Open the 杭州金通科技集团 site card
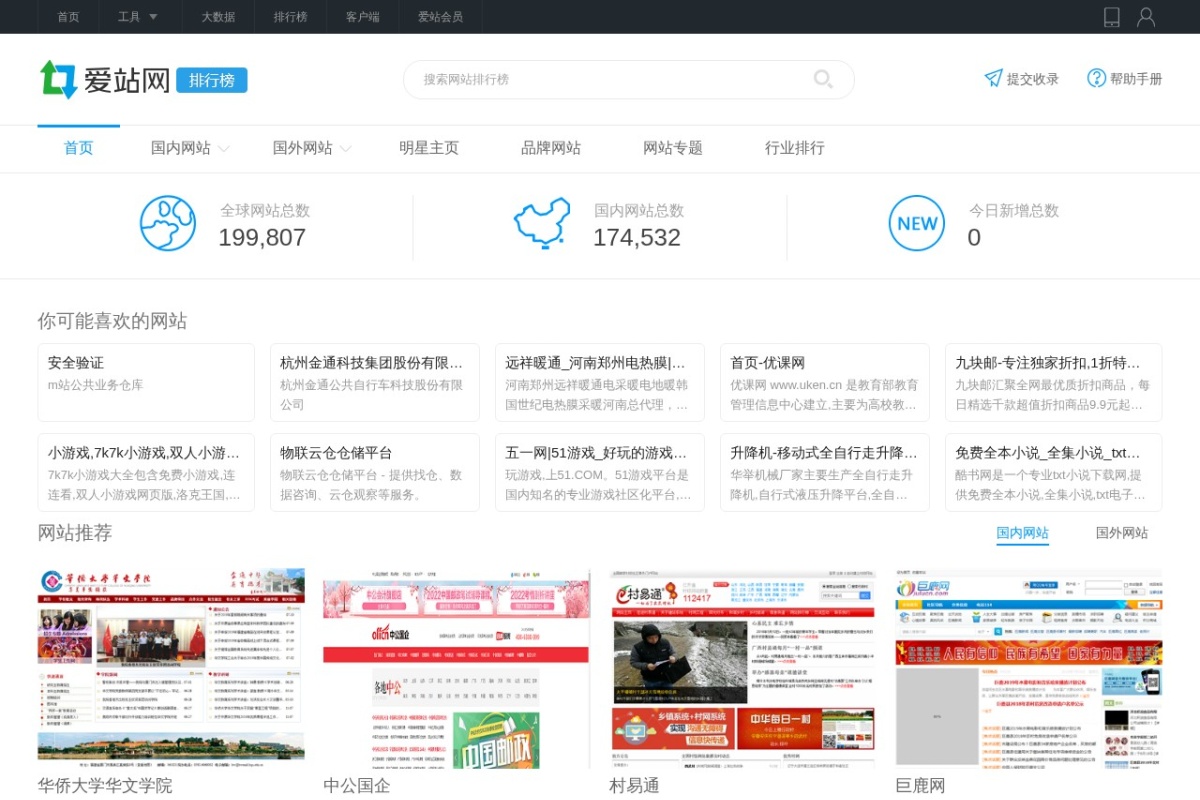Screen dimensions: 1200x800 click(x=375, y=382)
